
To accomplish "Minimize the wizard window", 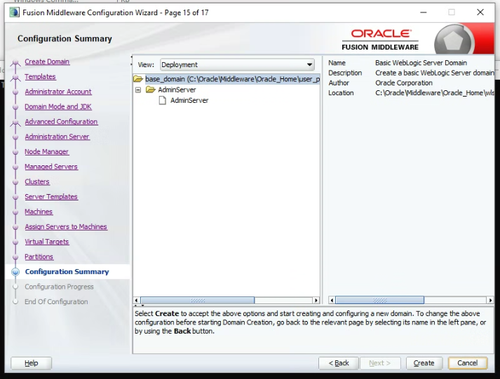I will 423,12.
